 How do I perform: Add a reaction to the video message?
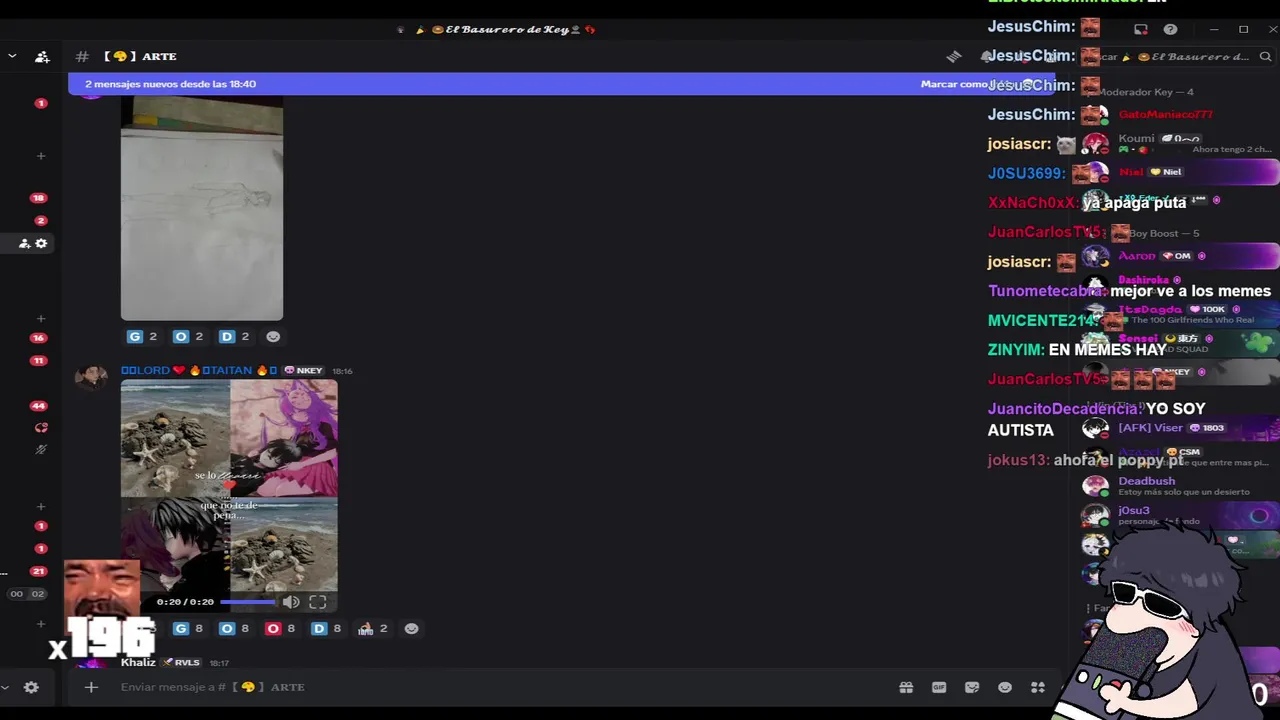point(411,628)
